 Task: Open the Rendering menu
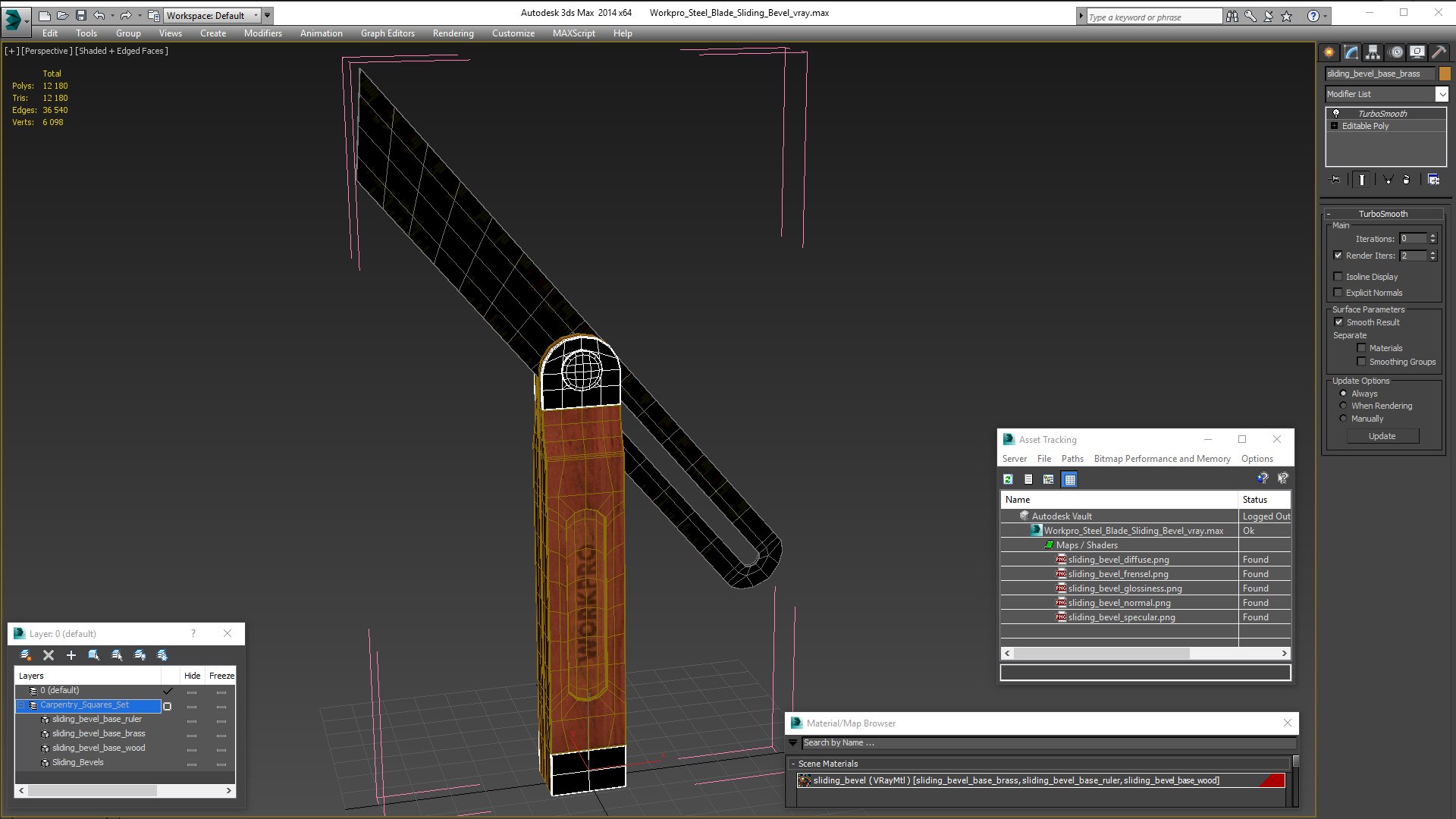453,33
